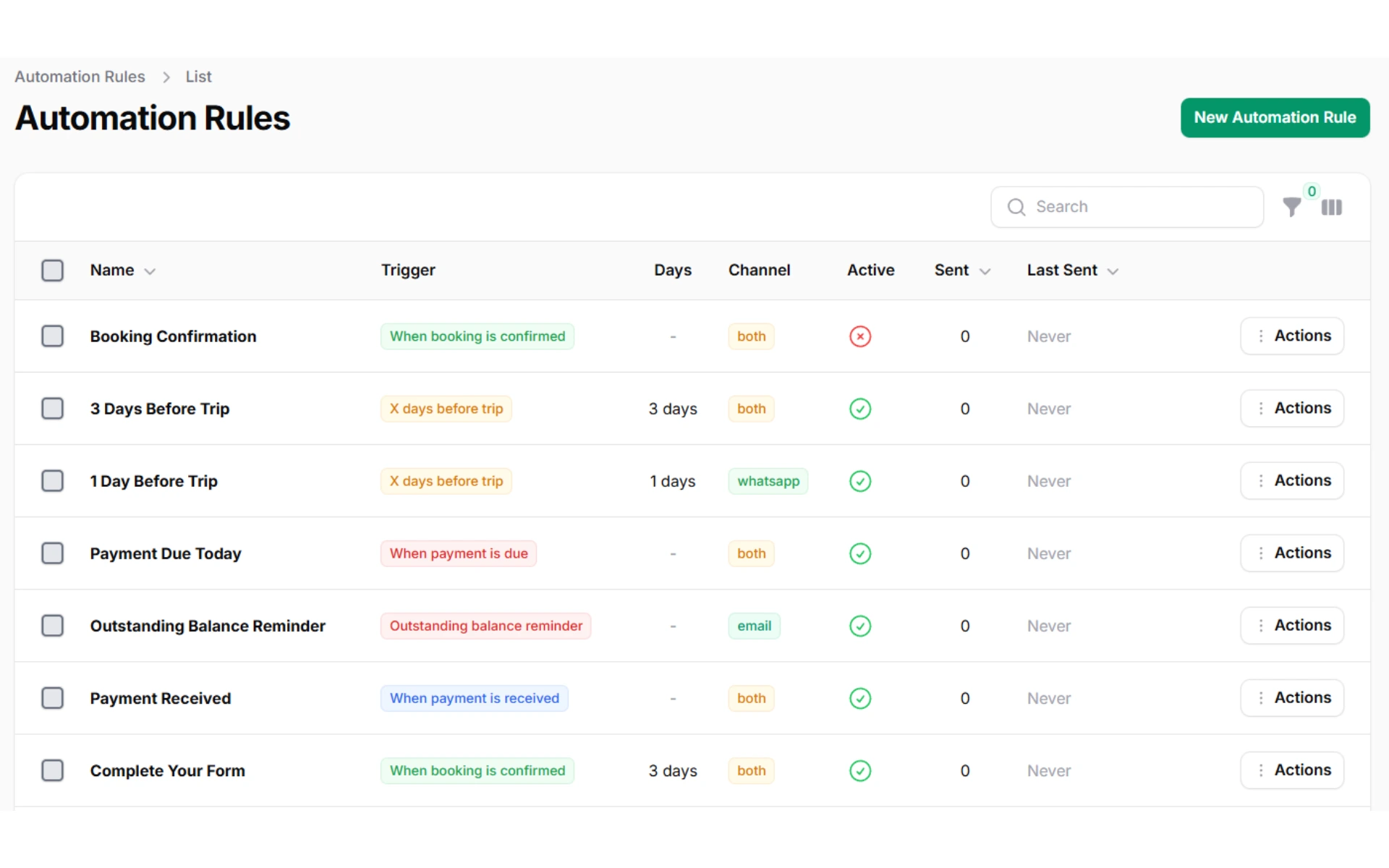Click the green active check for Payment Due Today
This screenshot has height=868, width=1389.
click(859, 553)
